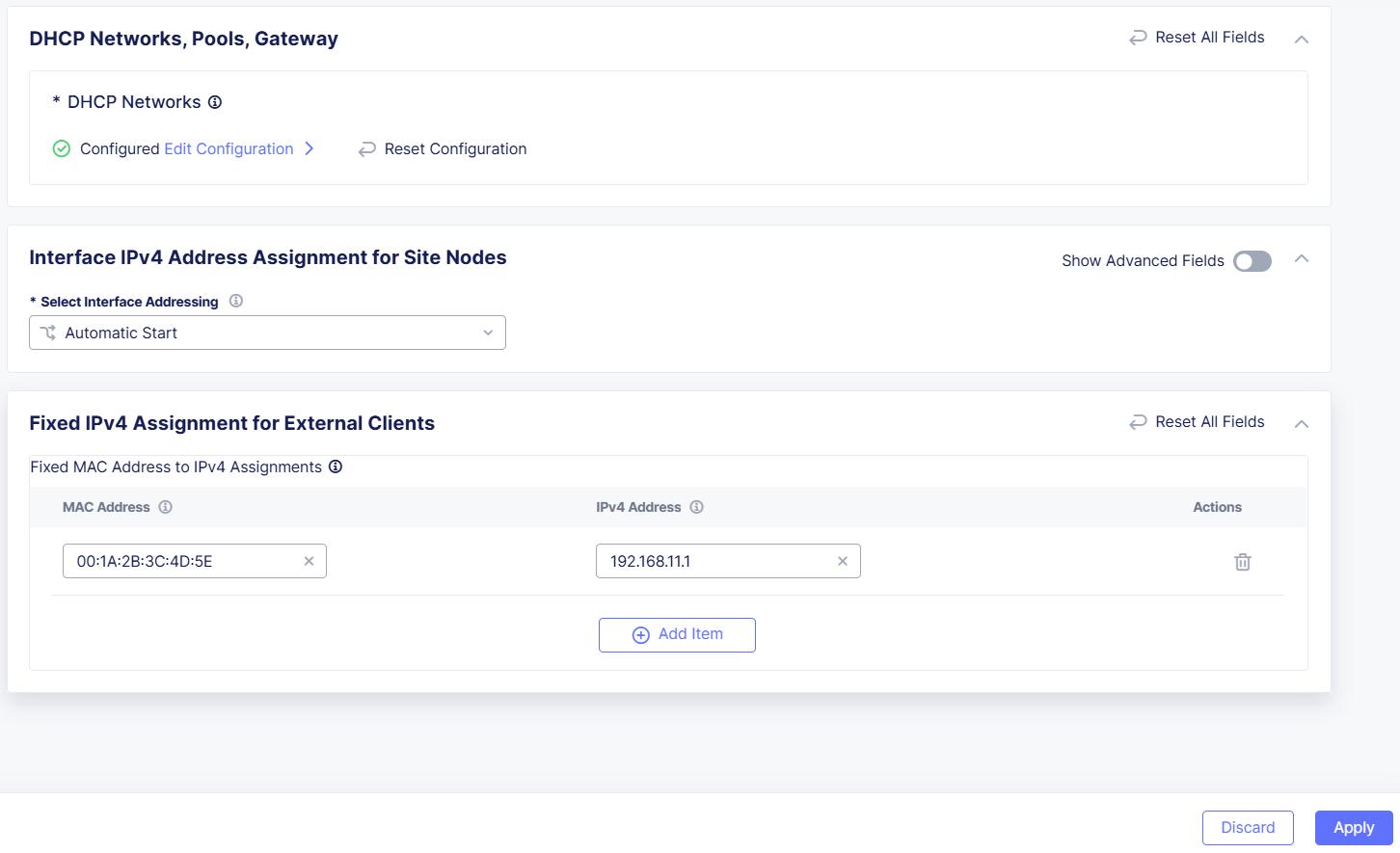
Task: Collapse the Fixed IPv4 Assignment section
Action: coord(1301,423)
